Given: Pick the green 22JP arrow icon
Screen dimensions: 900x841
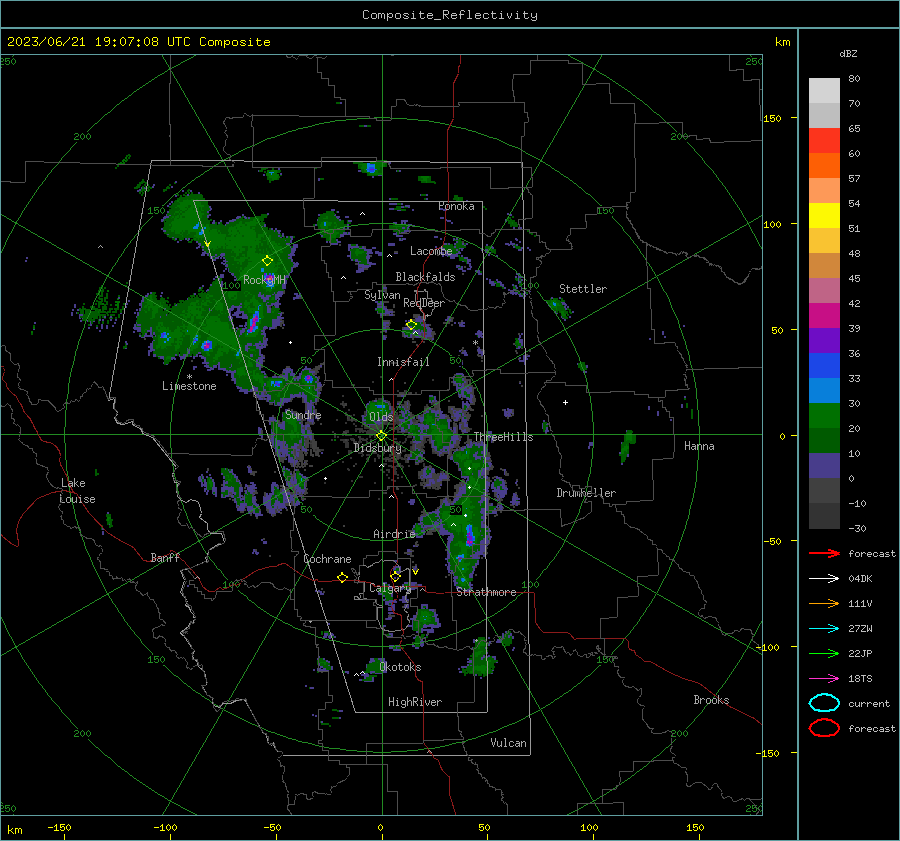Looking at the screenshot, I should pyautogui.click(x=824, y=653).
